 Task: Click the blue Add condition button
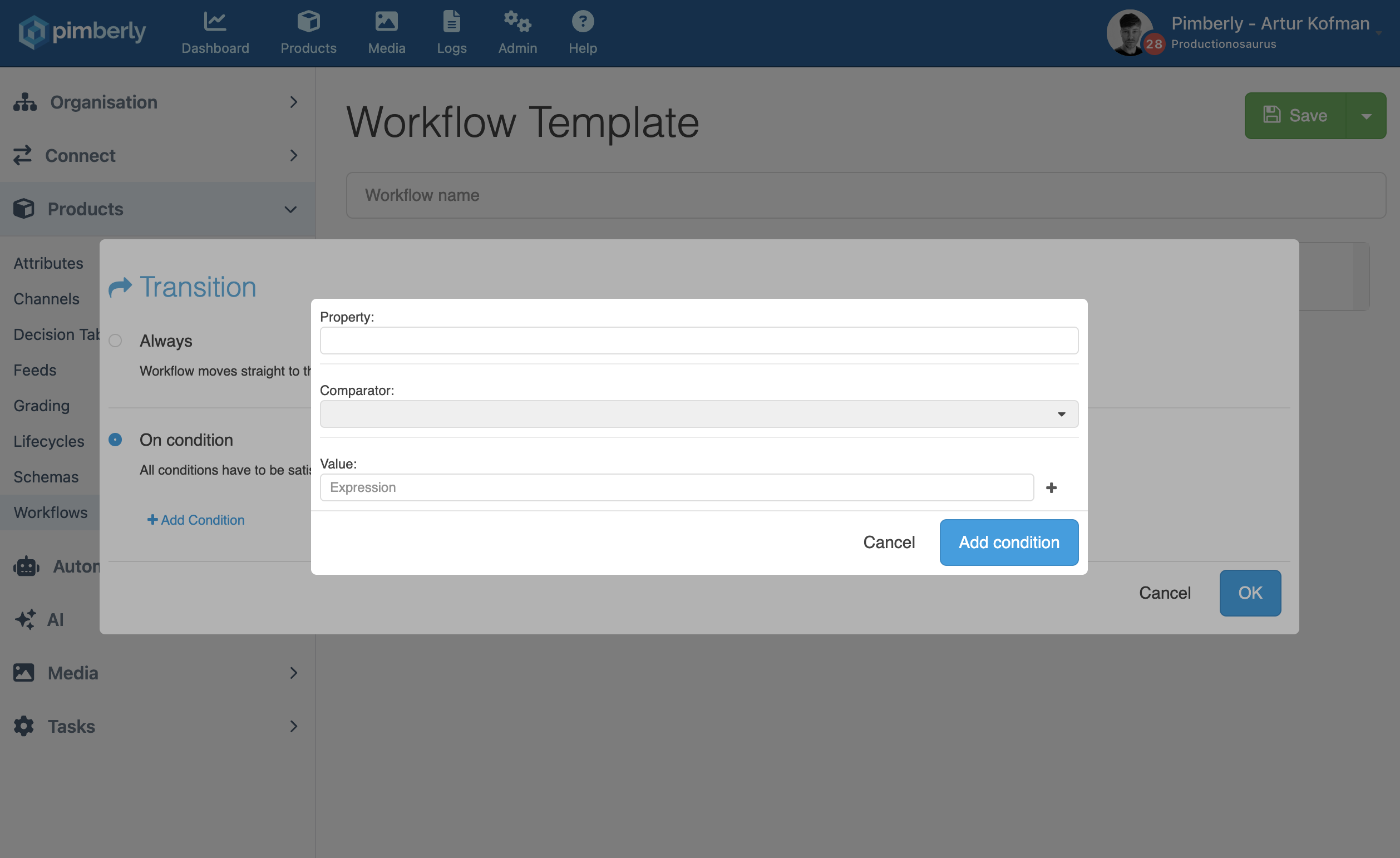click(1008, 542)
